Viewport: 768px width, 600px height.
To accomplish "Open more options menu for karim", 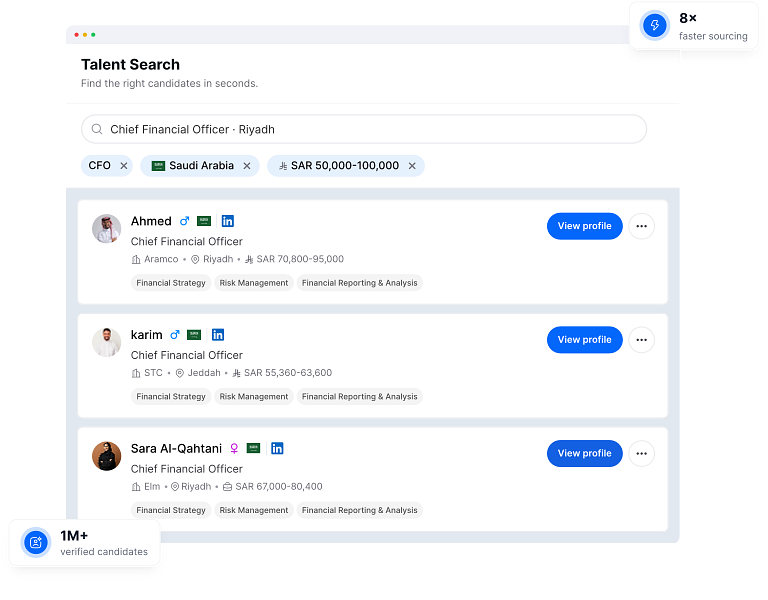I will tap(642, 340).
